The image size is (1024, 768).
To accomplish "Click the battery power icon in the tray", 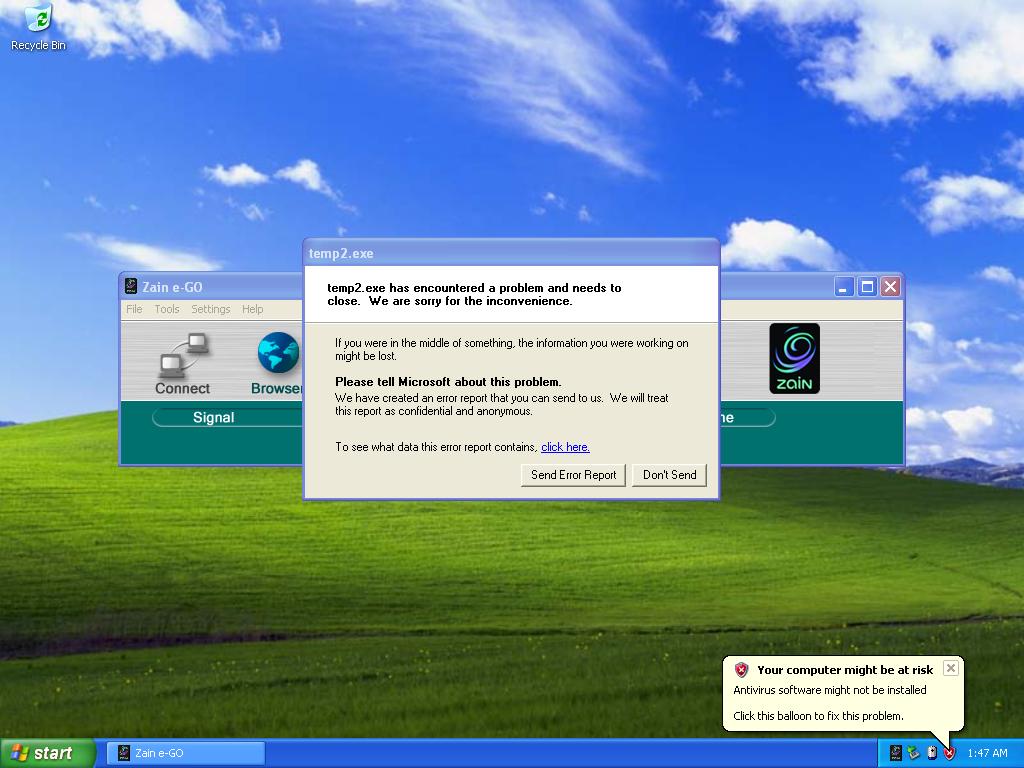I will tap(932, 753).
